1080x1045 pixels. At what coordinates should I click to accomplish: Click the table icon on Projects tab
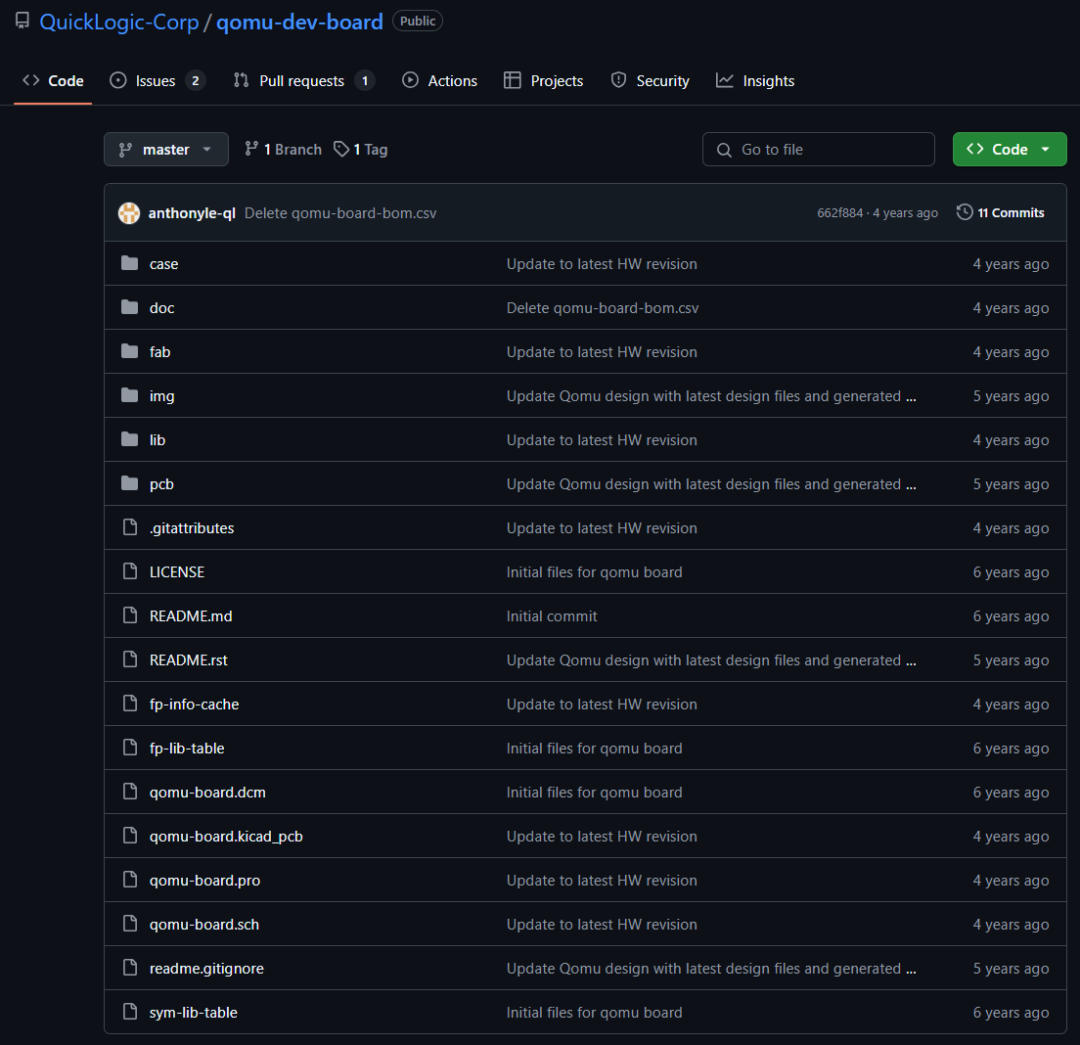point(512,80)
